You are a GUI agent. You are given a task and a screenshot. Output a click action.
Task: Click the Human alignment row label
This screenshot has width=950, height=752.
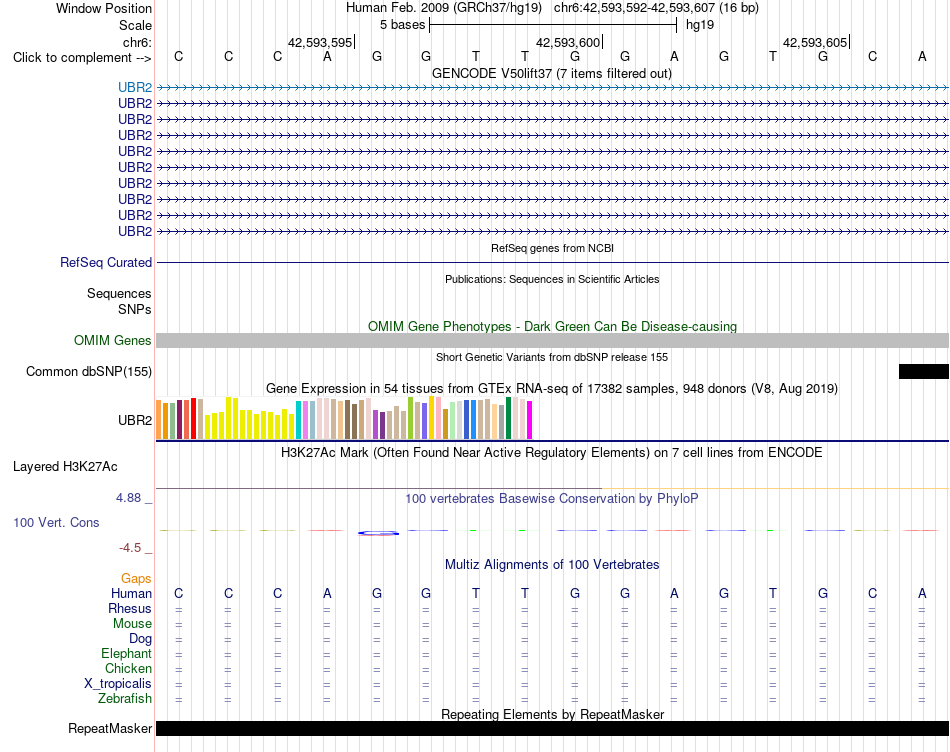pos(131,593)
